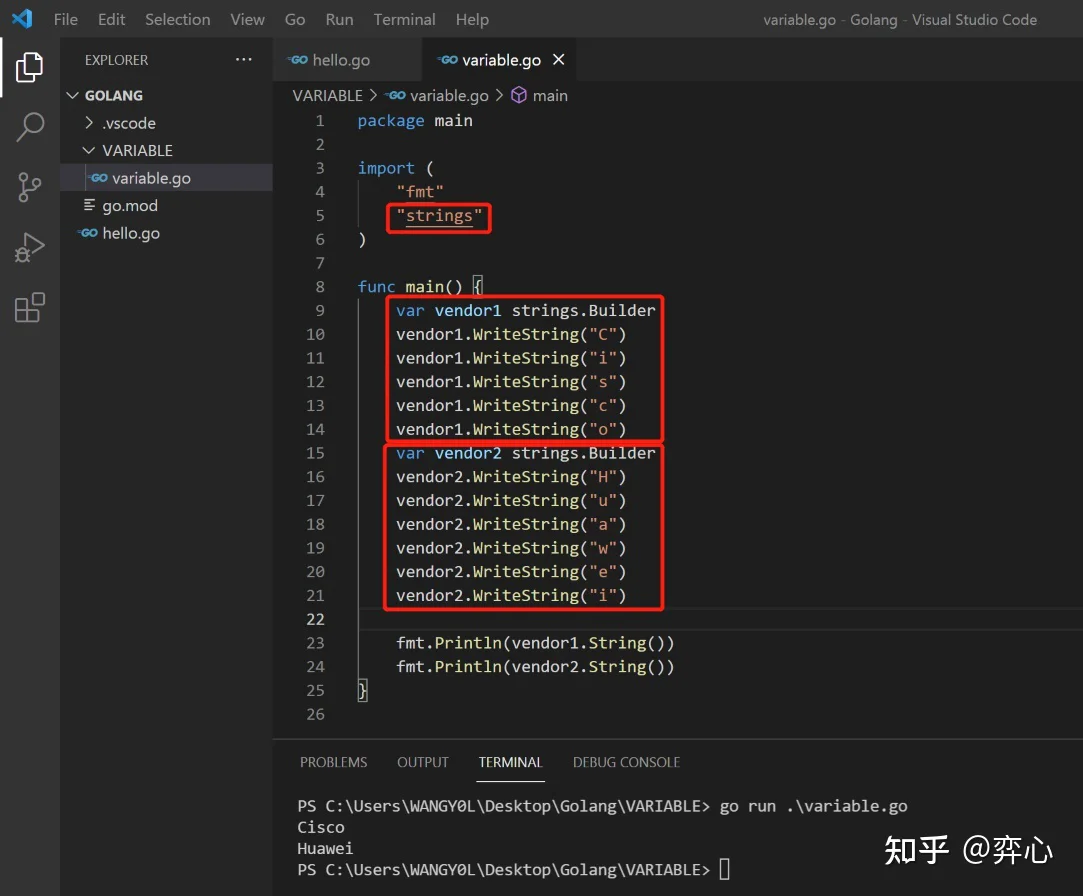Open Explorer more actions ellipsis

pos(244,59)
